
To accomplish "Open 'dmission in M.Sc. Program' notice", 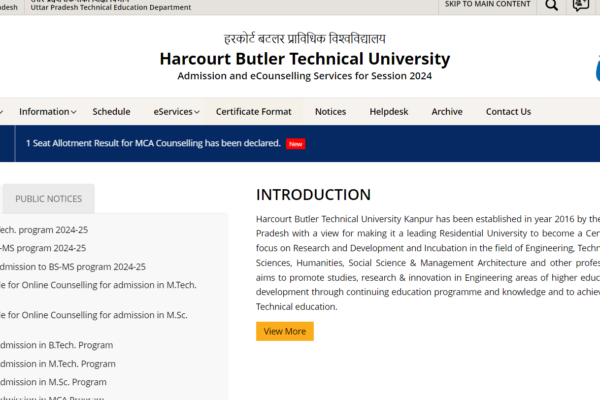I will tap(53, 382).
